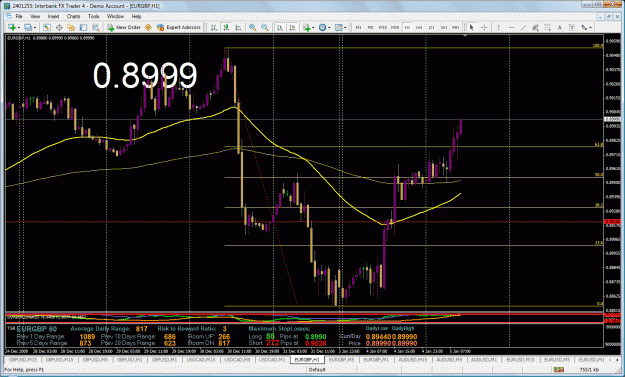Select the Vertical Line drawing tool
This screenshot has height=377, width=625.
tap(499, 27)
